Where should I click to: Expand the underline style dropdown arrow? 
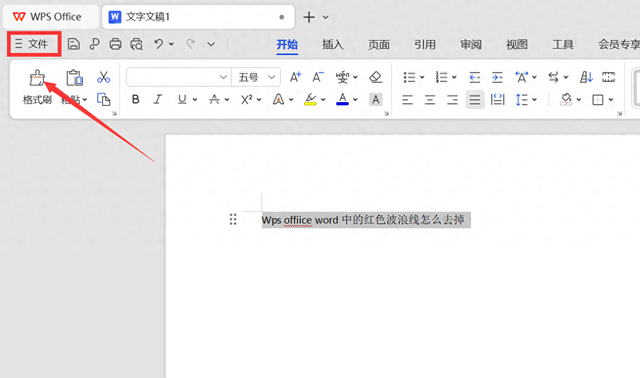pyautogui.click(x=195, y=99)
